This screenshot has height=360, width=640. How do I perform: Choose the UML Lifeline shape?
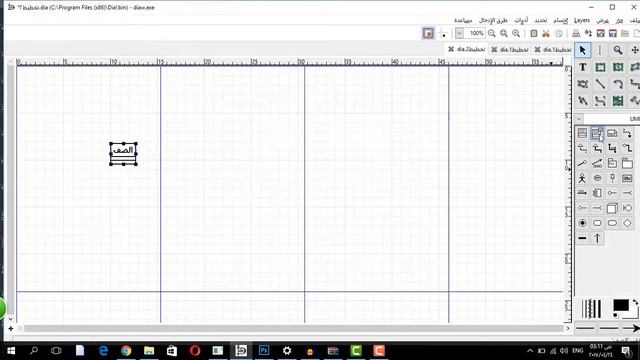[x=612, y=178]
